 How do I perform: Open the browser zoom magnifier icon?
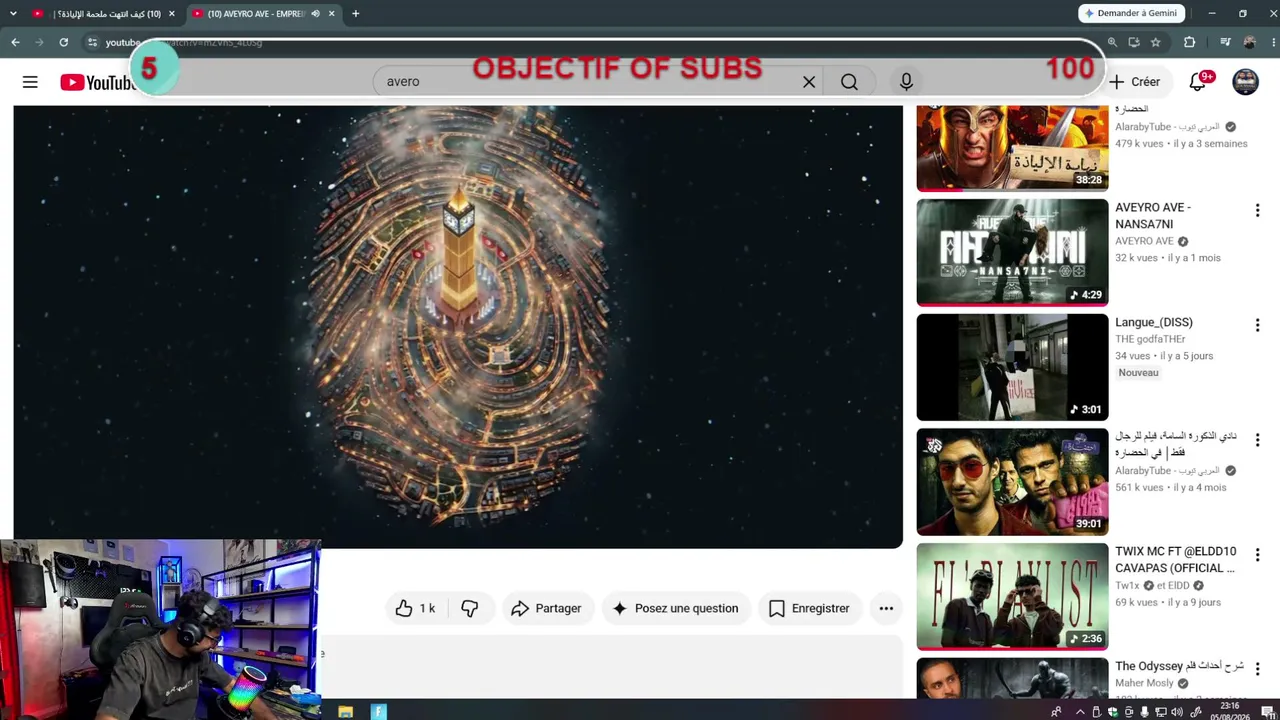tap(1112, 42)
